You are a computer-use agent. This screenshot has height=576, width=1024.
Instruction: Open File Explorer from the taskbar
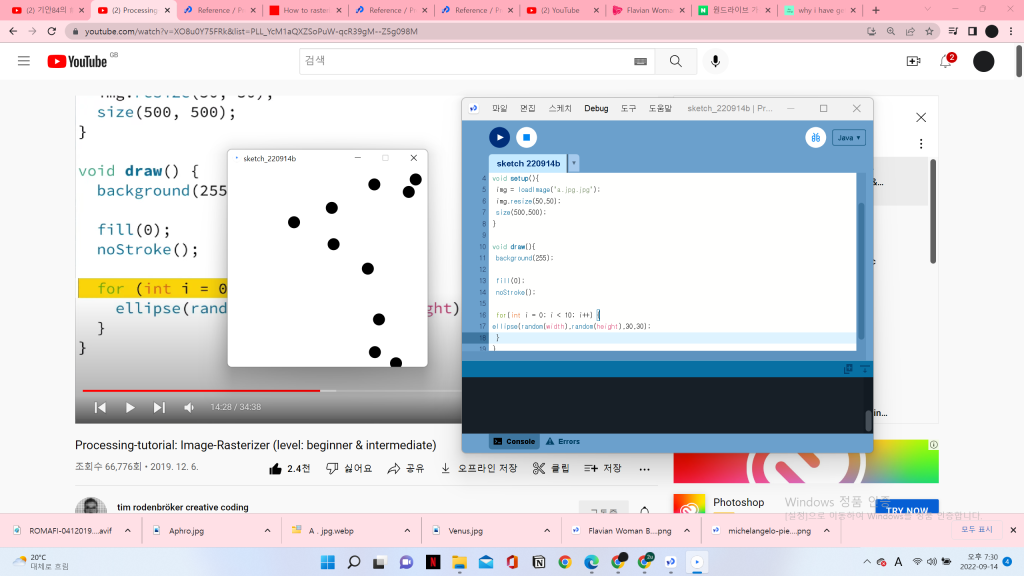click(x=460, y=562)
